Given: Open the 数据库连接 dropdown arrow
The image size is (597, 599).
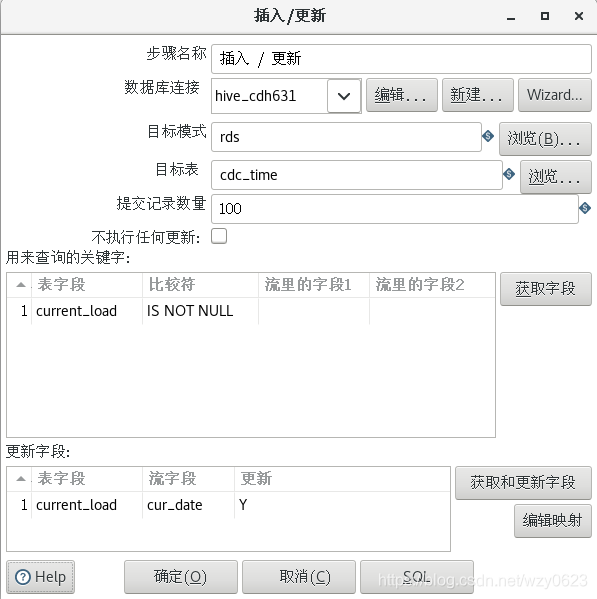Looking at the screenshot, I should click(x=344, y=96).
